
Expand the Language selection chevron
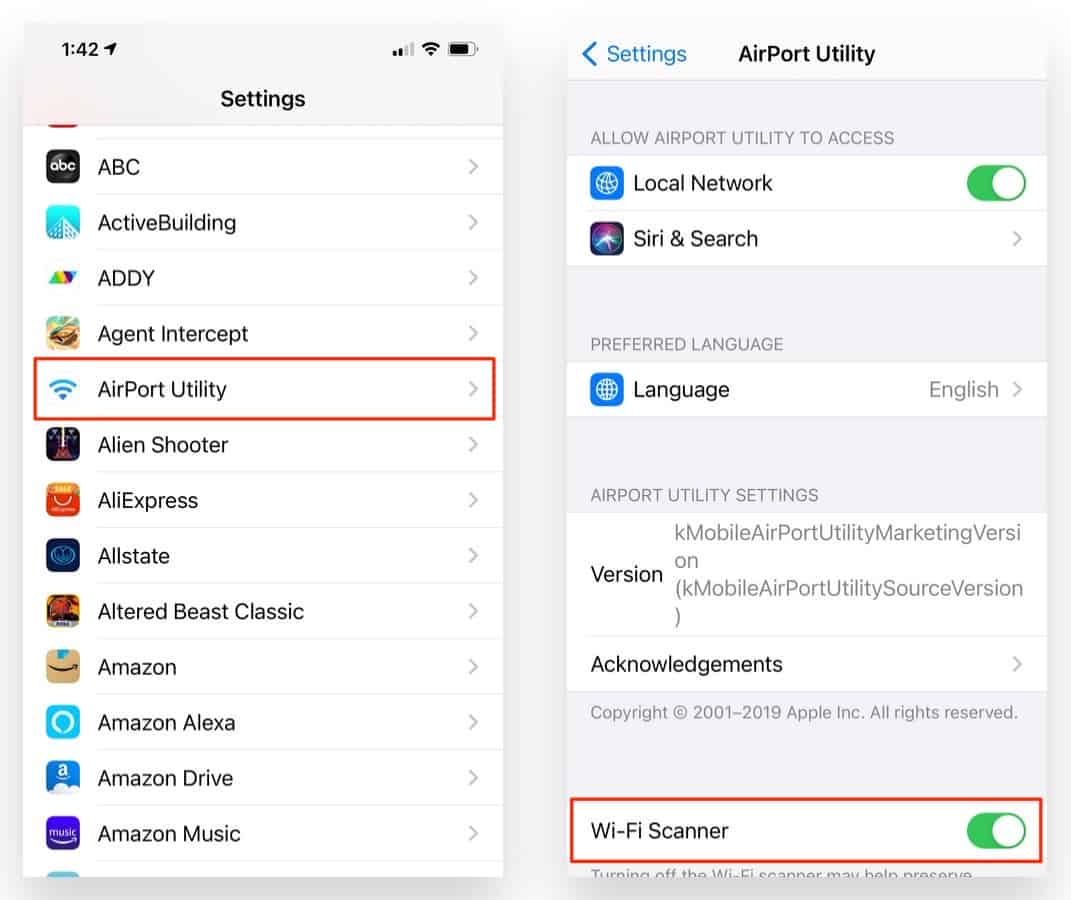pyautogui.click(x=1018, y=389)
